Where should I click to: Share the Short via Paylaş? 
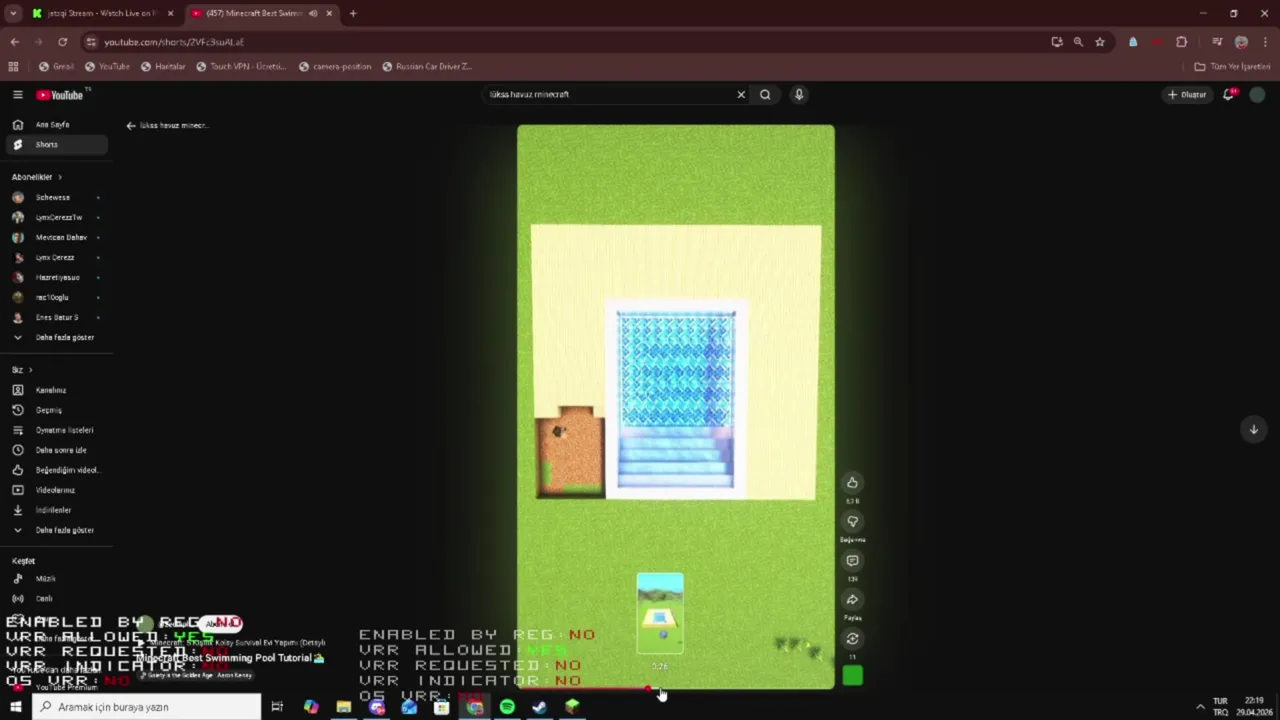coord(852,600)
